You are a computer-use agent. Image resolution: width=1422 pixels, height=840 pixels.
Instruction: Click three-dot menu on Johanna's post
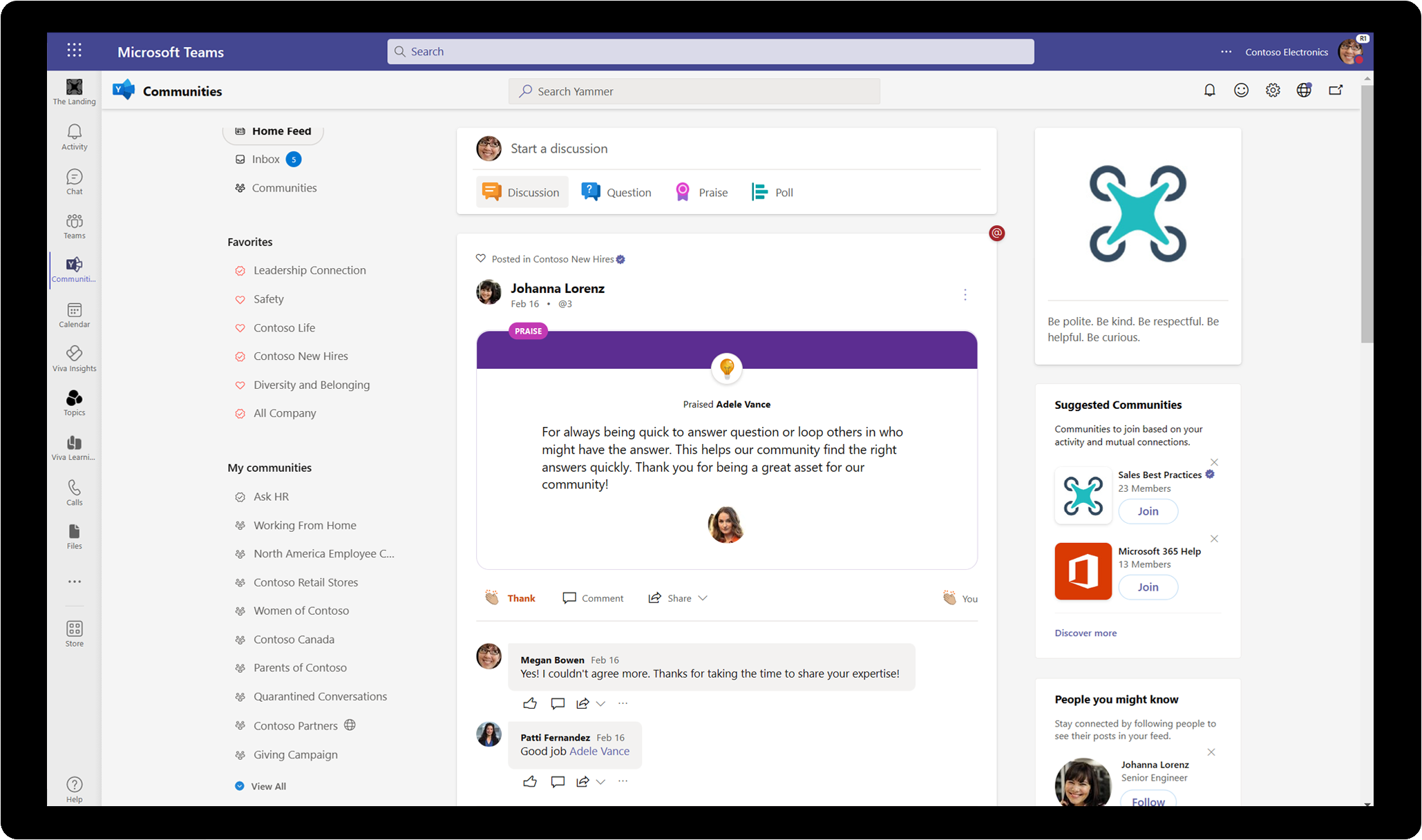965,295
